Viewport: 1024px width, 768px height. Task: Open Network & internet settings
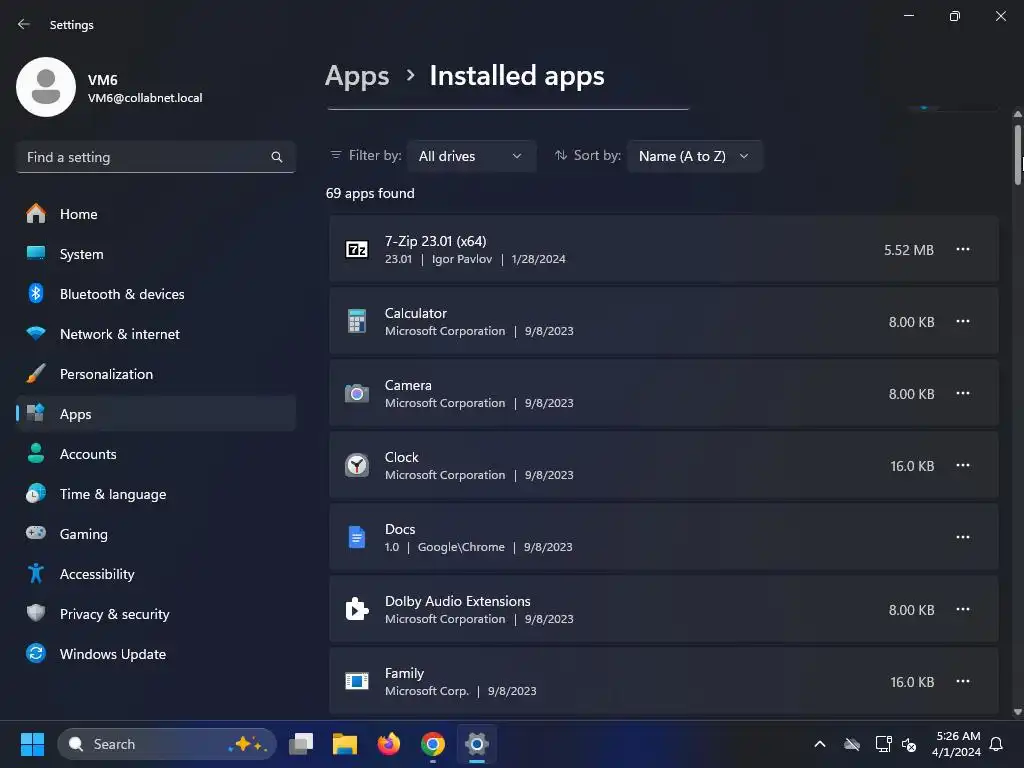[155, 334]
